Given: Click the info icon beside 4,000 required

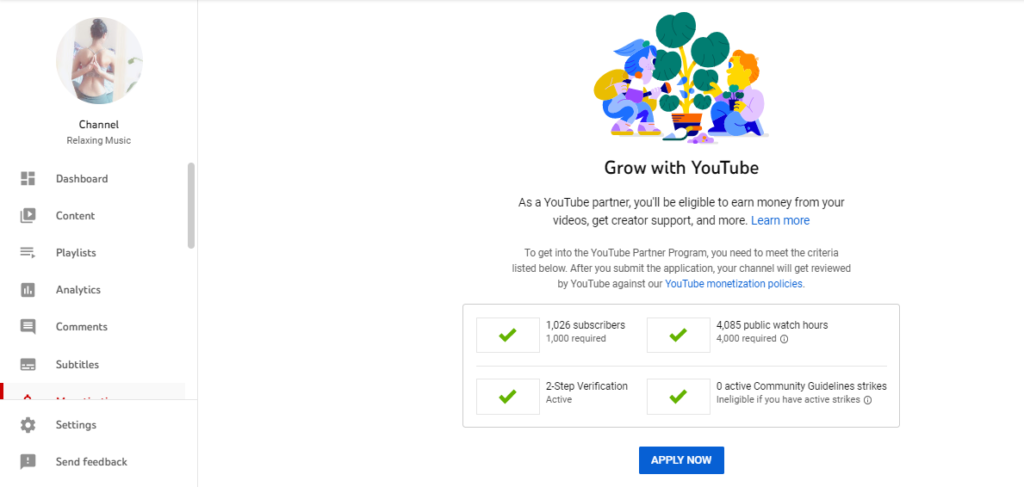Looking at the screenshot, I should pos(784,339).
